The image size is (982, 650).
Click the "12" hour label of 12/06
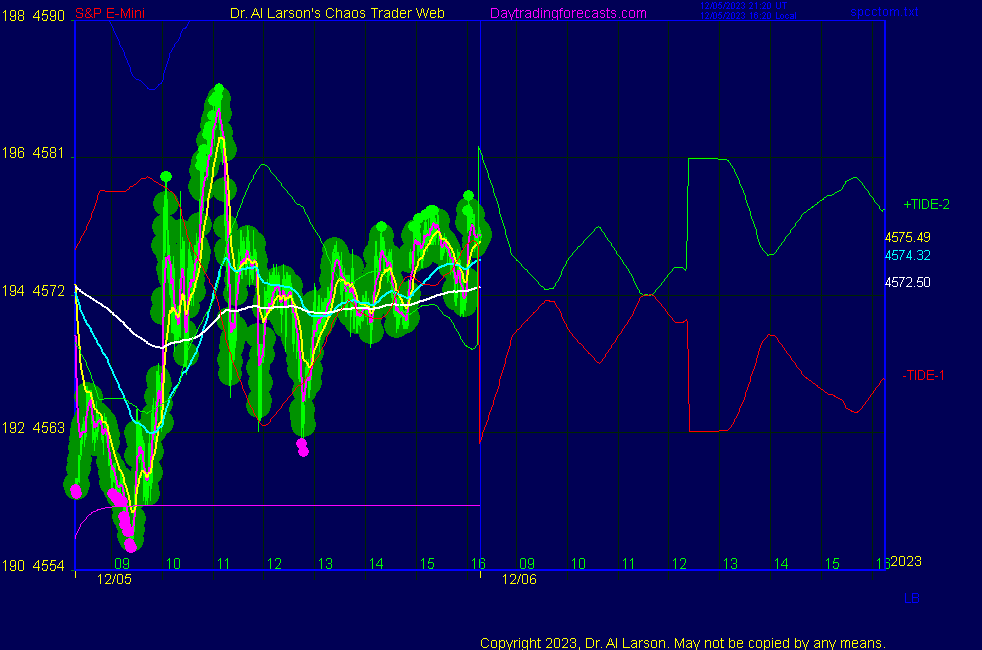(680, 564)
